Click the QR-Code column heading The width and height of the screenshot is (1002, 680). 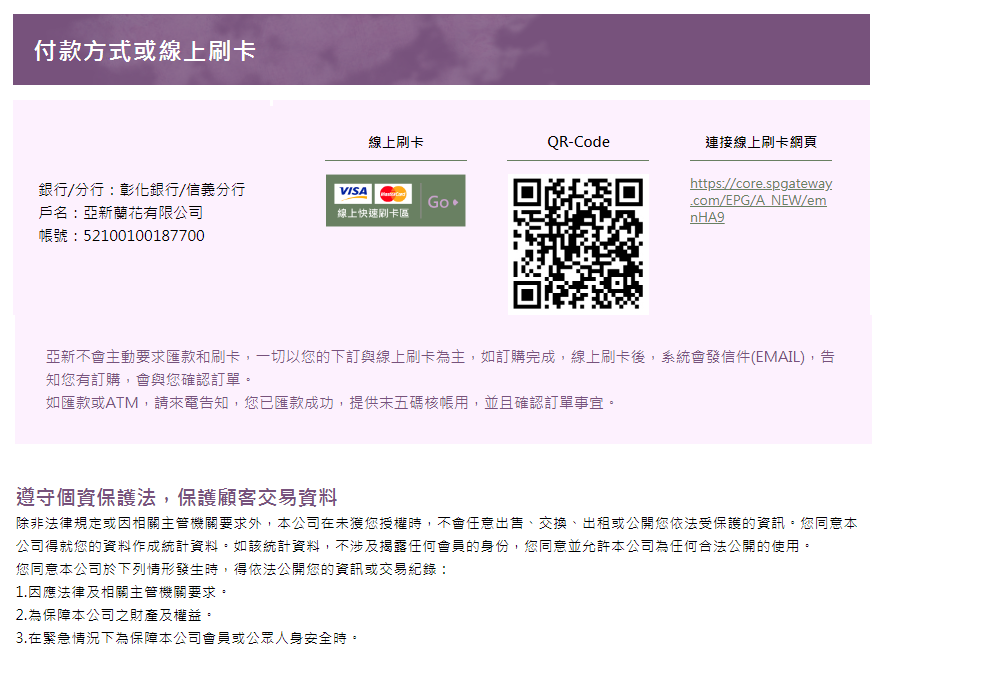pyautogui.click(x=578, y=142)
